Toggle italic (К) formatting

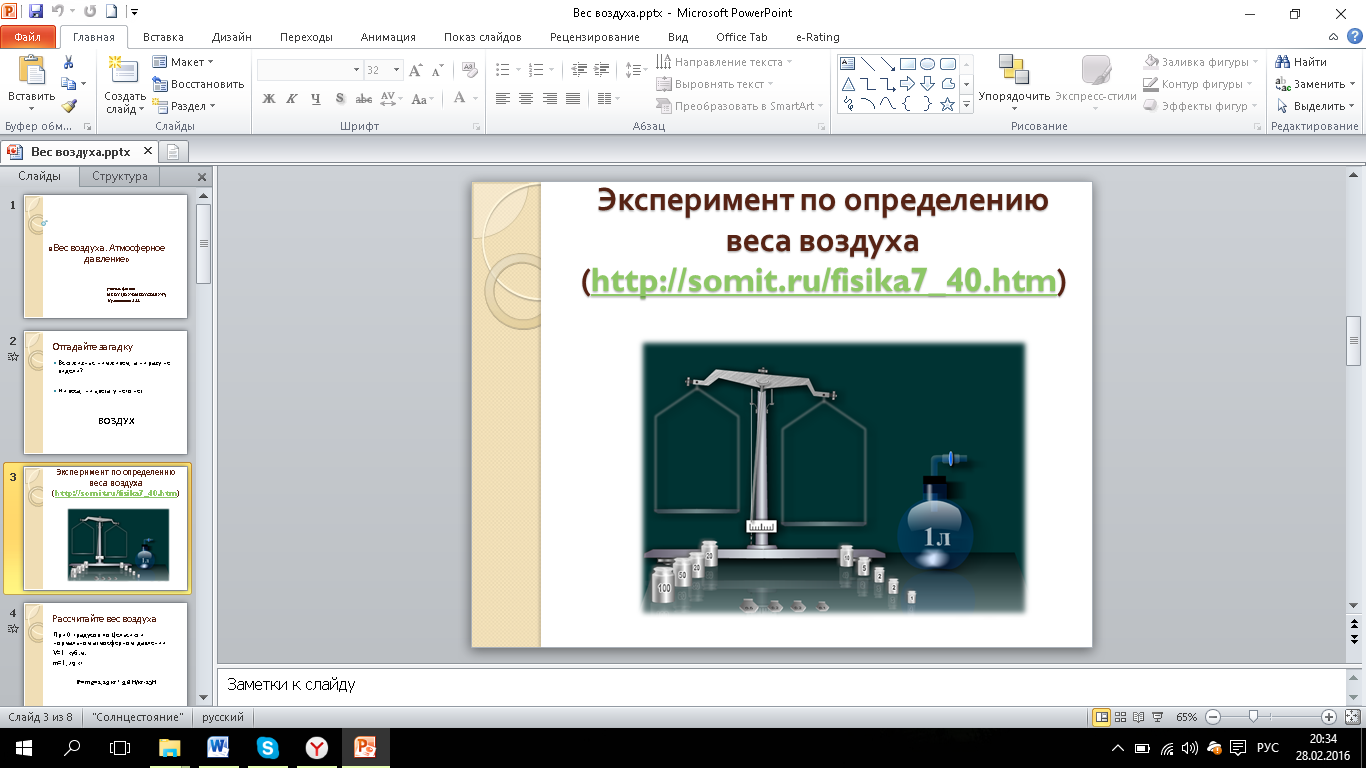point(292,98)
